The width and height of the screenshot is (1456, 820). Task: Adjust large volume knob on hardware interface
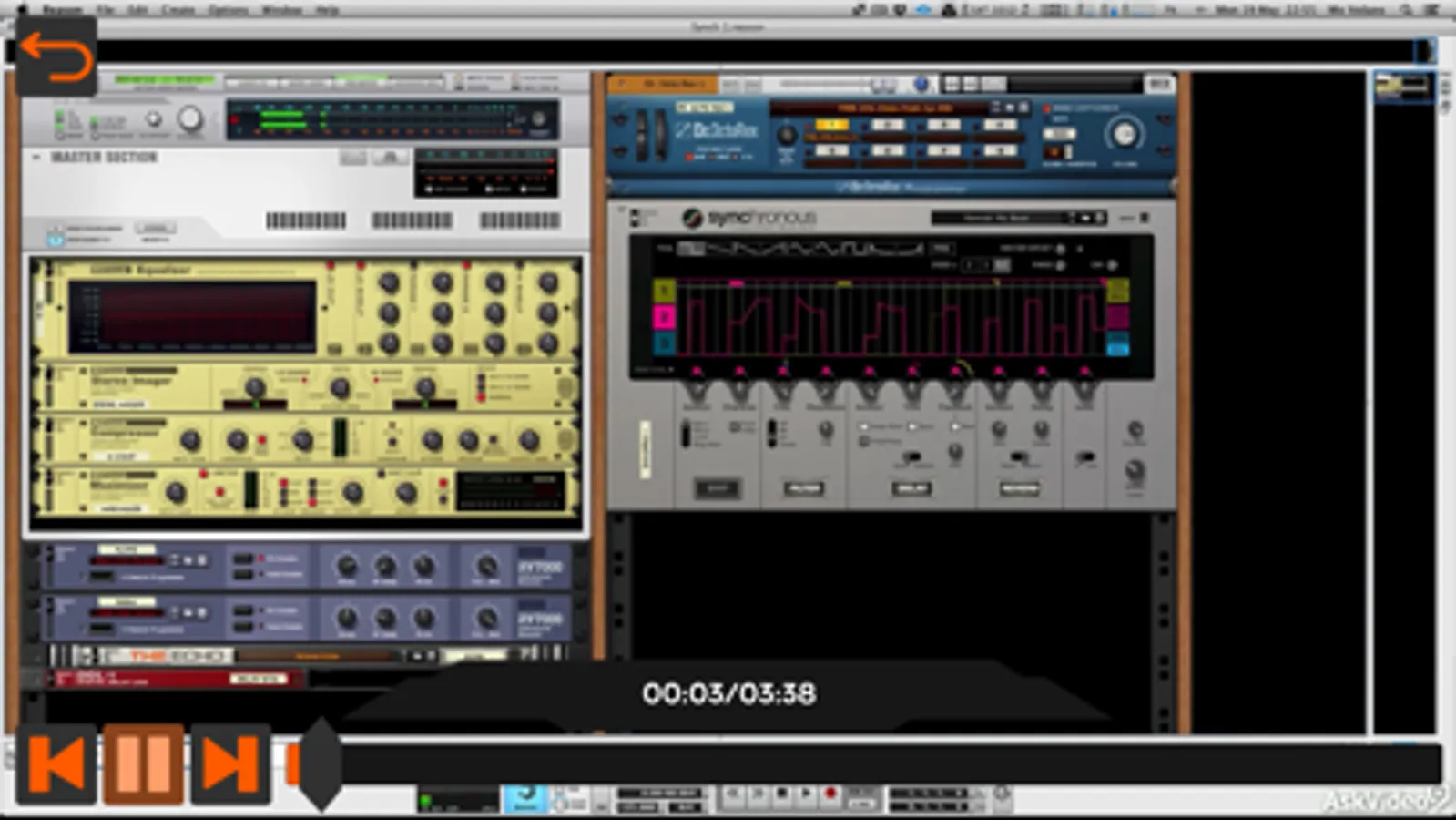click(190, 119)
